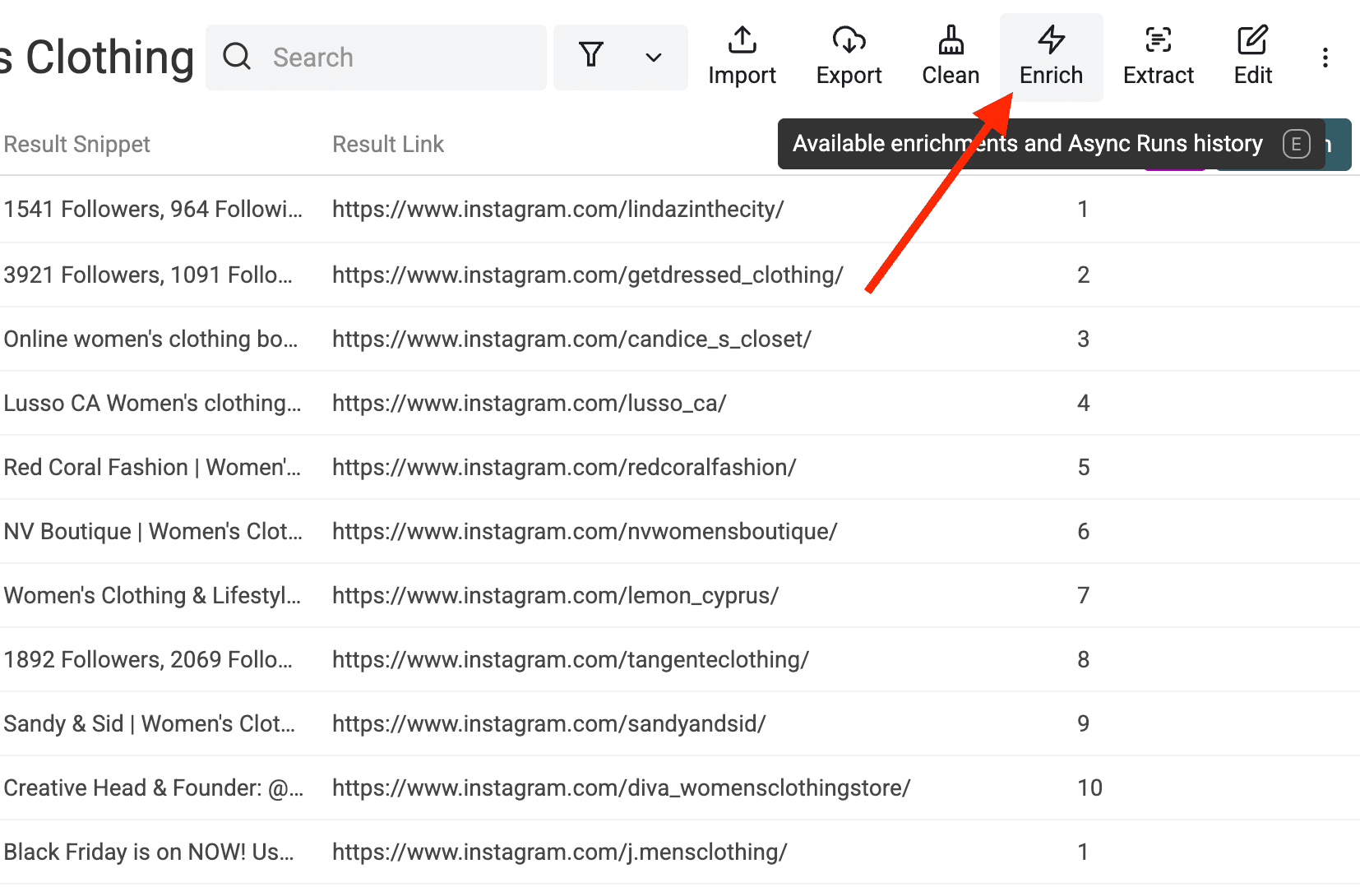Select the Black Friday snippet cell
Screen dimensions: 1360x896
(x=149, y=852)
